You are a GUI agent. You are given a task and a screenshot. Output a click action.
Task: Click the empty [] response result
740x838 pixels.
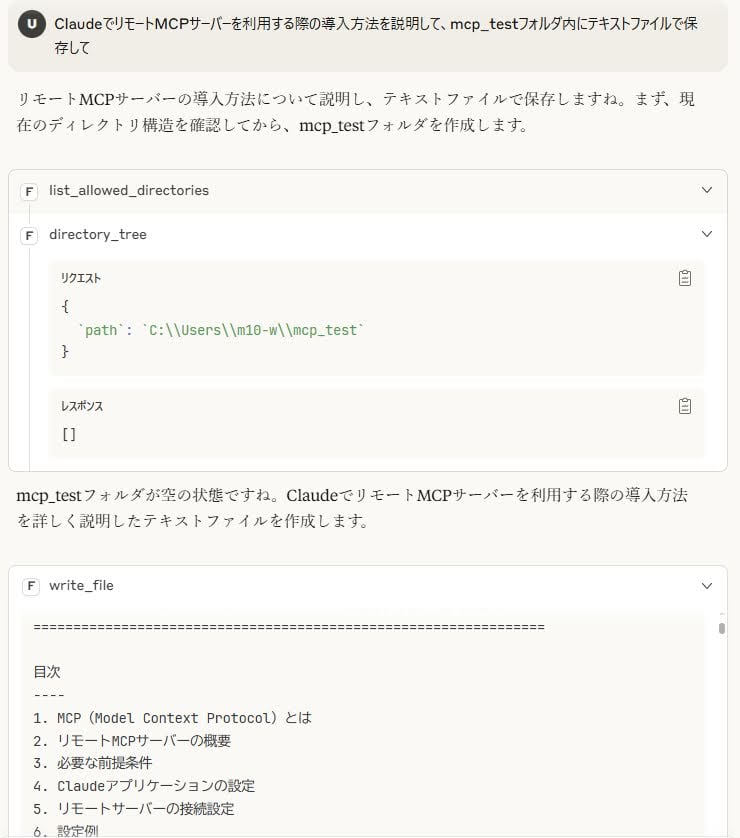[x=69, y=434]
